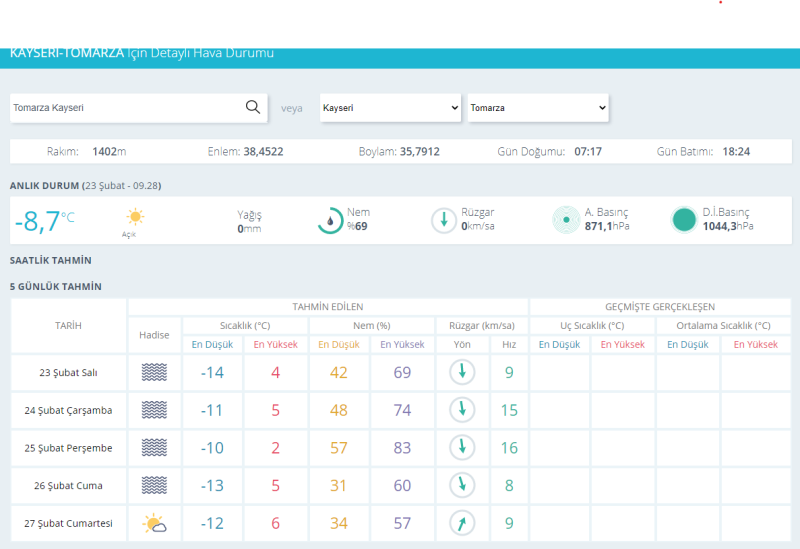Click the humidity high 83 for 25 Şubat
Image resolution: width=800 pixels, height=549 pixels.
point(402,448)
